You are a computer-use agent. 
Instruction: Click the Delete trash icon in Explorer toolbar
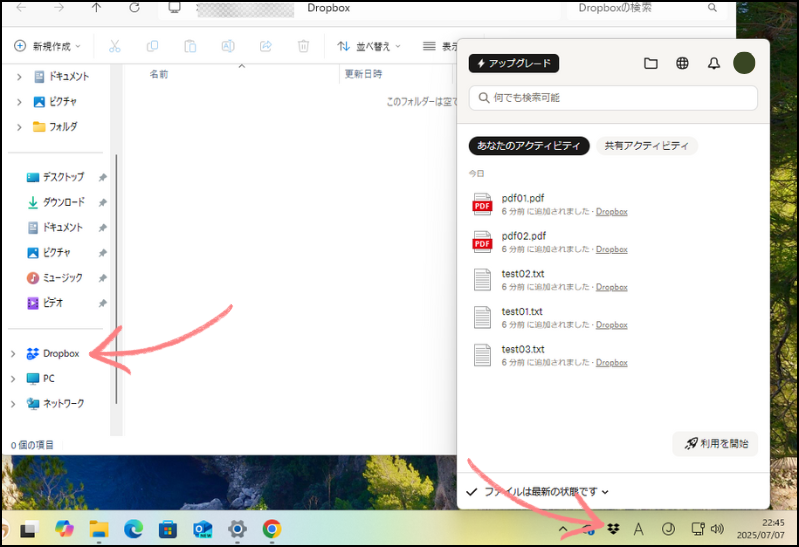tap(303, 46)
